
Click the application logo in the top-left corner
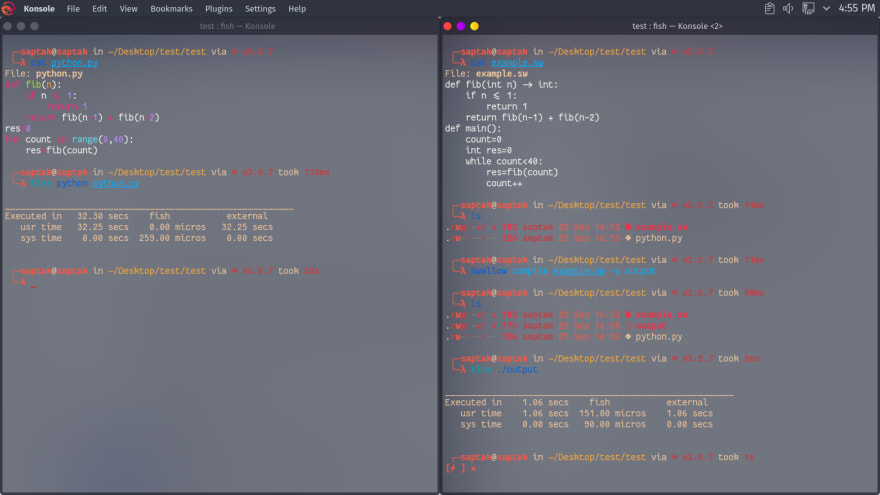pyautogui.click(x=8, y=8)
